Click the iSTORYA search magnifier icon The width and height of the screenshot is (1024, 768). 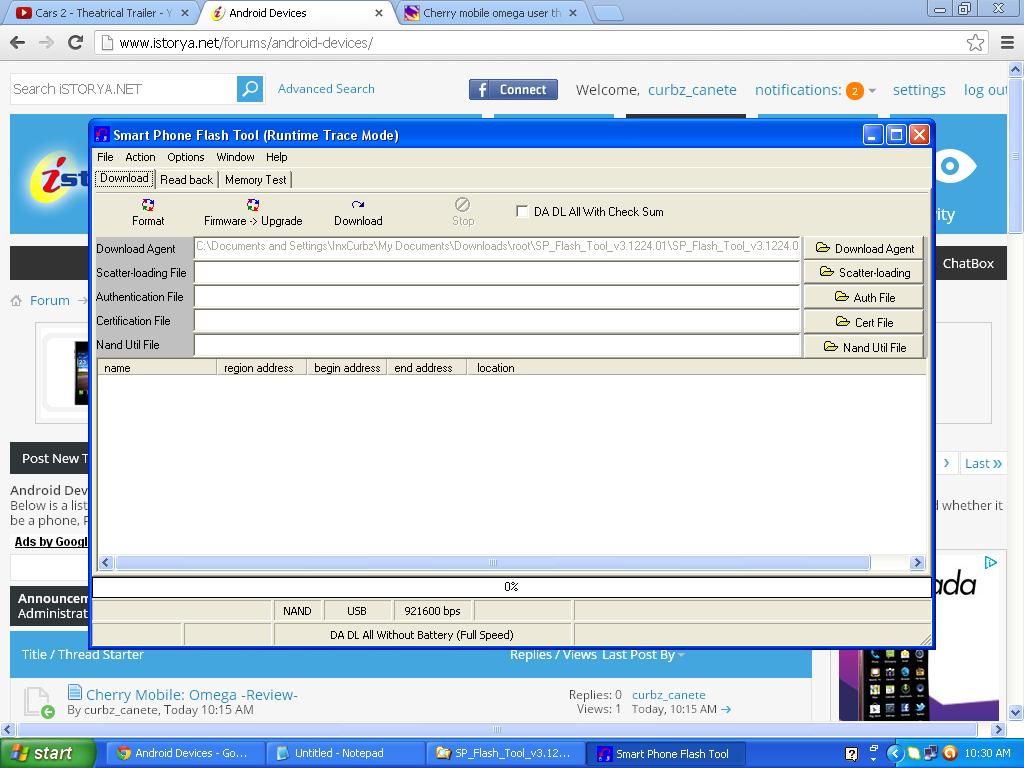249,89
